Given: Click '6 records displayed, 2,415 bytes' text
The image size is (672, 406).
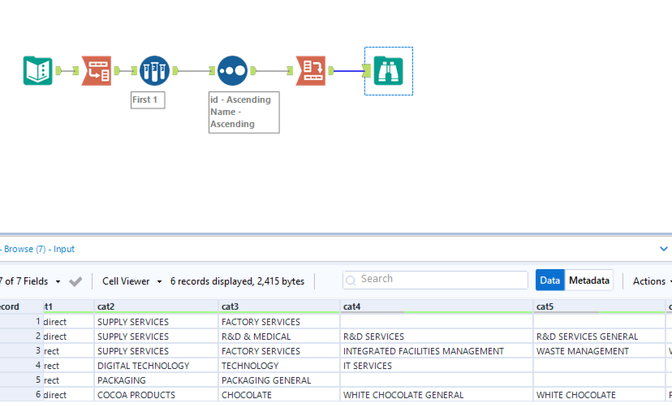Looking at the screenshot, I should click(x=237, y=281).
